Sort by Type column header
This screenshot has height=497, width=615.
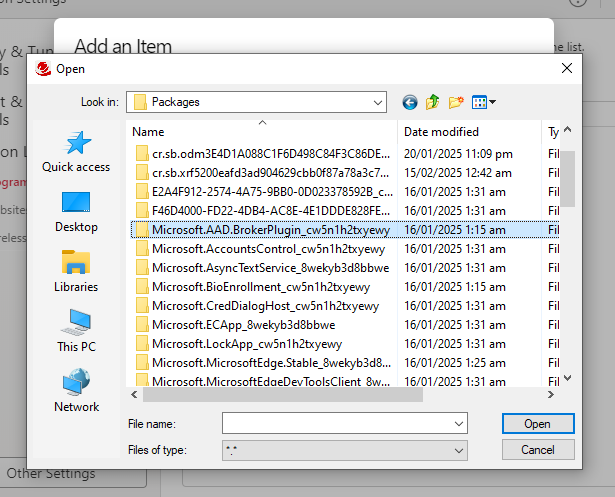[x=551, y=132]
